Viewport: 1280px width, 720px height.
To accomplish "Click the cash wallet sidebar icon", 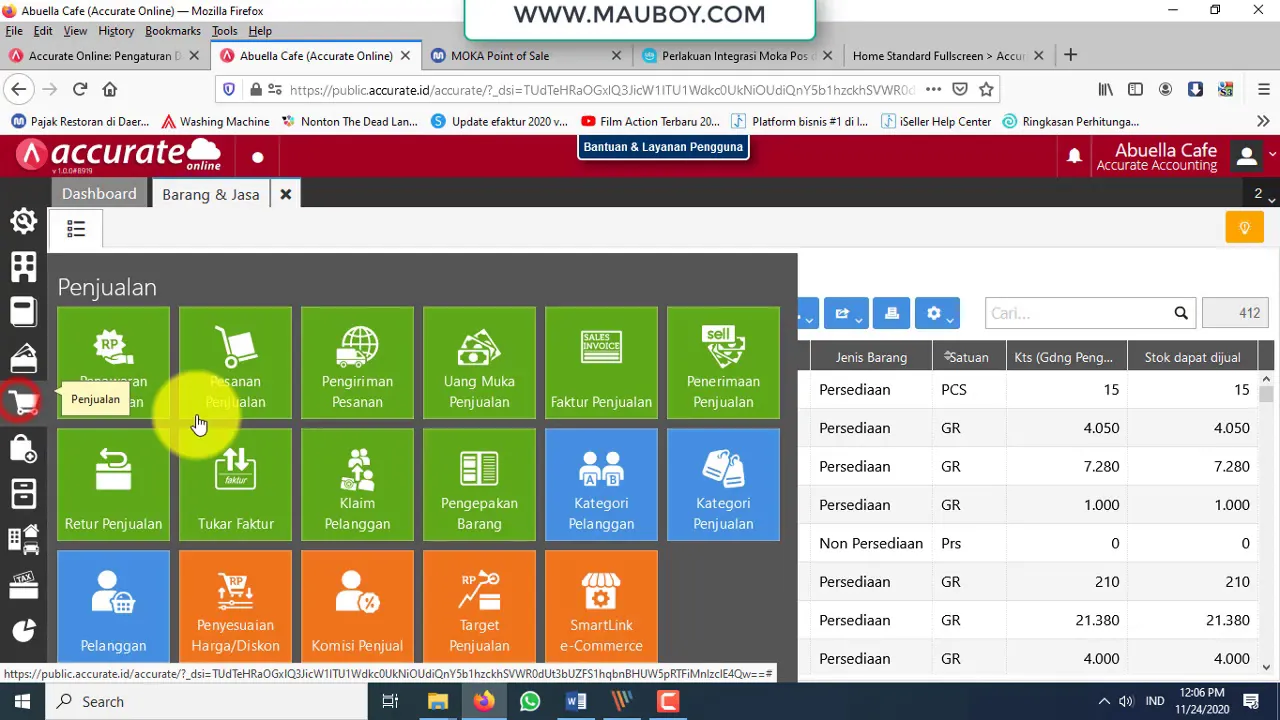I will click(x=24, y=357).
